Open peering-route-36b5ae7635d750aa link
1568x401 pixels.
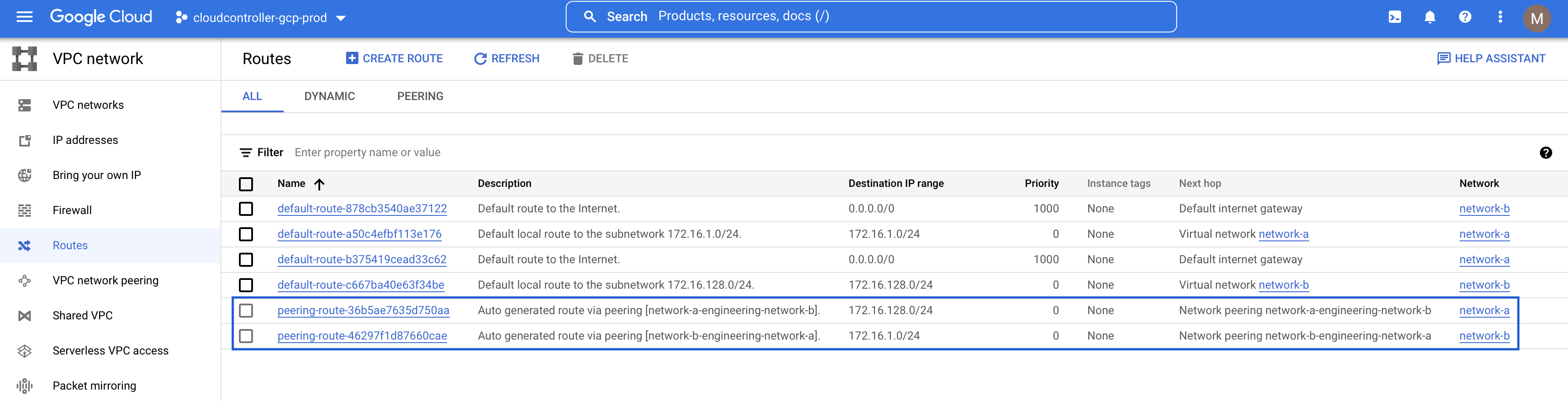pos(363,311)
